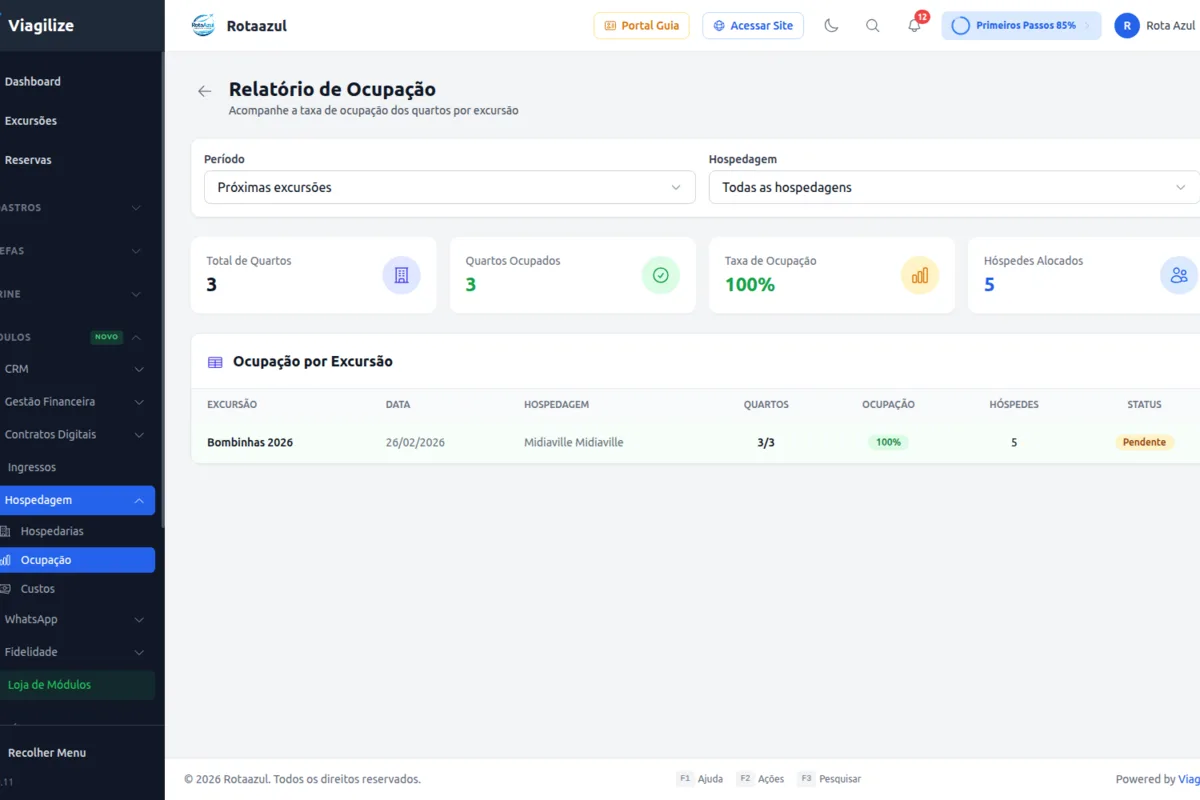This screenshot has width=1200, height=800.
Task: Click the check icon in Quartos Ocupados
Action: click(660, 275)
